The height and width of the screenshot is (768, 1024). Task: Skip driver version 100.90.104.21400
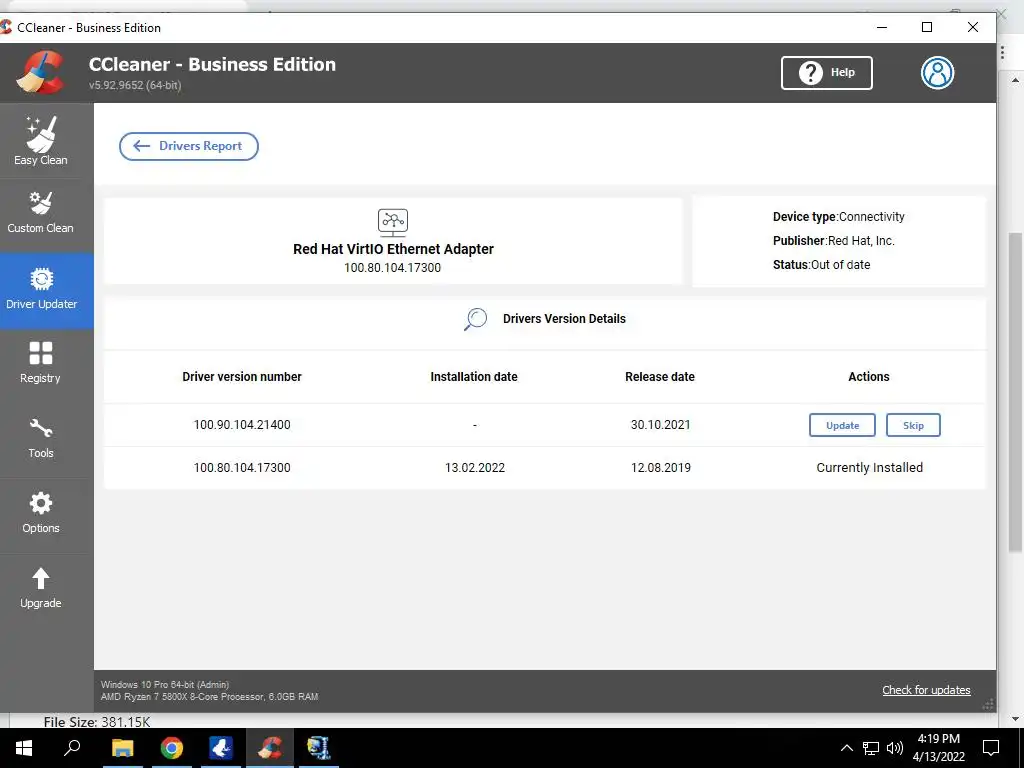[913, 425]
